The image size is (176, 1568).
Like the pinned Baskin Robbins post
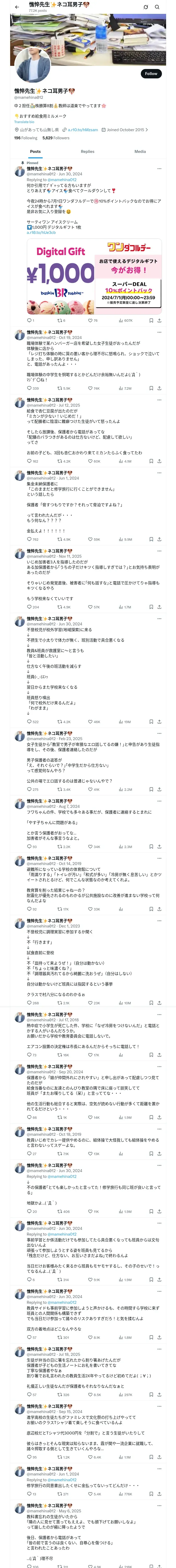[90, 320]
